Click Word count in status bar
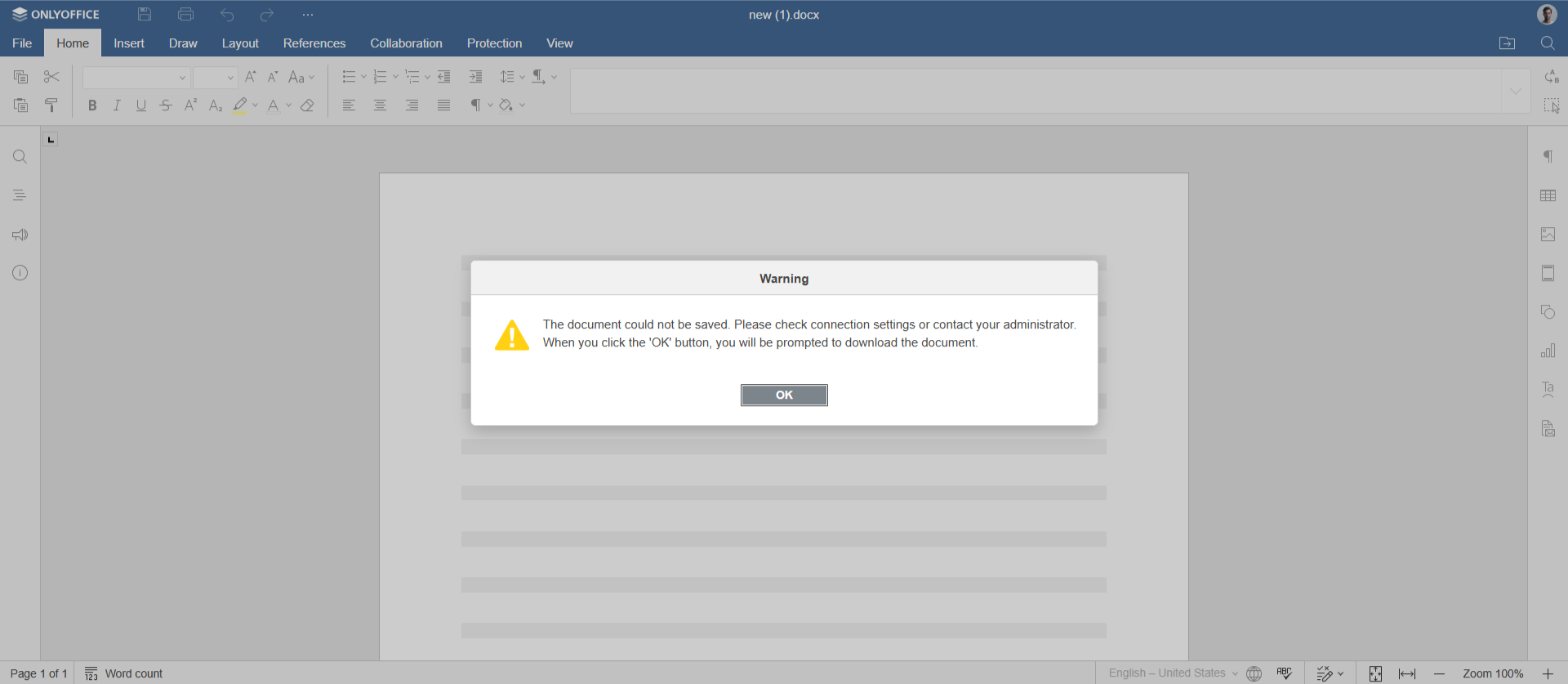This screenshot has width=1568, height=684. [x=123, y=673]
